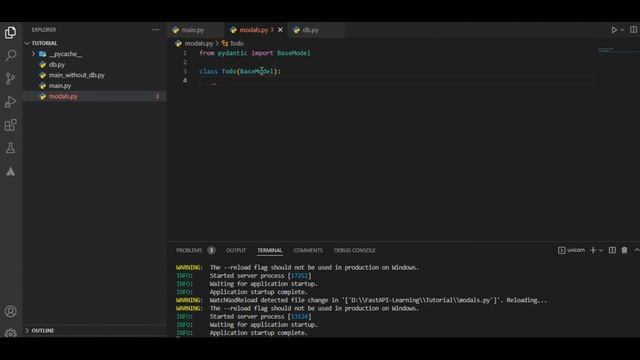The height and width of the screenshot is (360, 640).
Task: Open the Testing flask view
Action: pyautogui.click(x=11, y=148)
